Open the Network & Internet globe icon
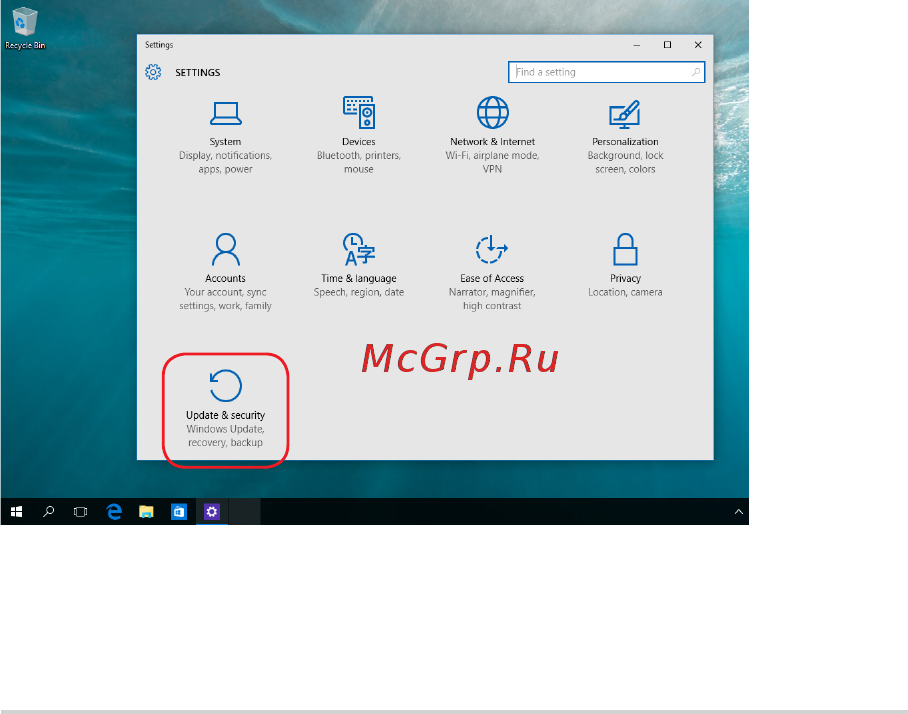 [492, 112]
